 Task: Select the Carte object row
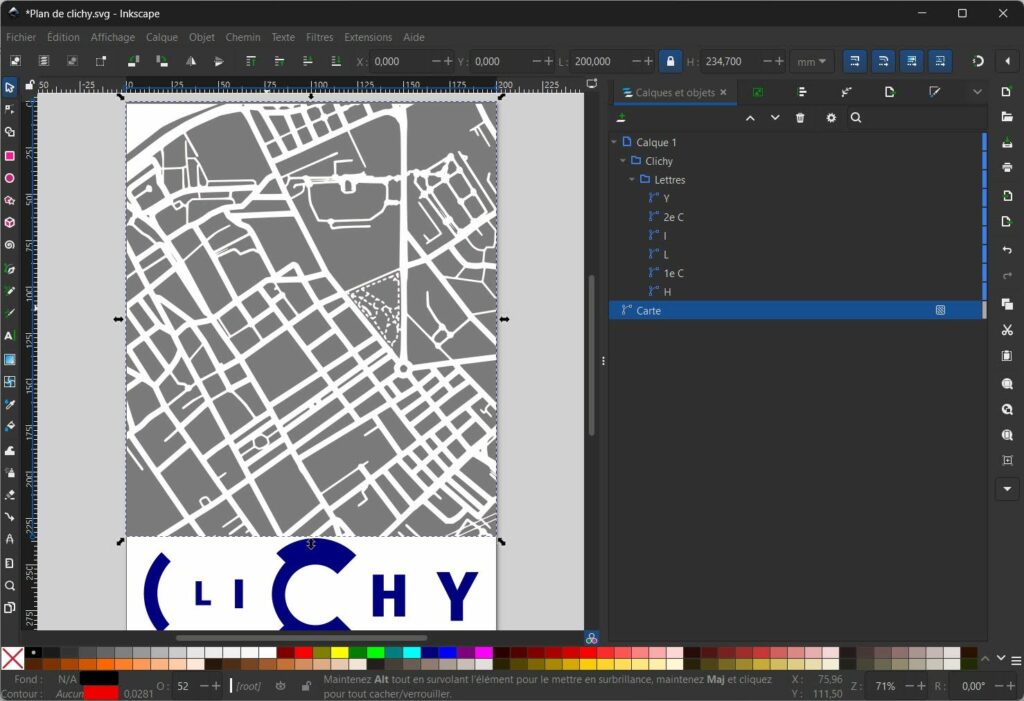795,310
